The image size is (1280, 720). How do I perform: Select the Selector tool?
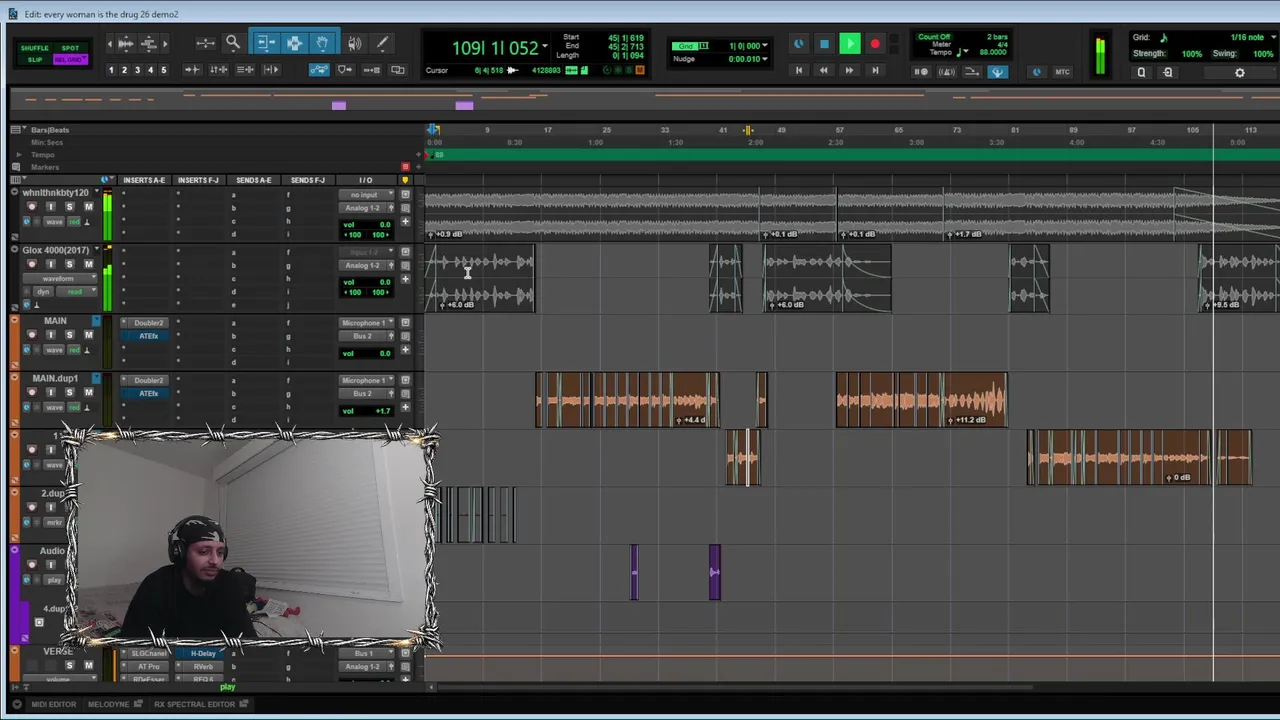pos(294,43)
